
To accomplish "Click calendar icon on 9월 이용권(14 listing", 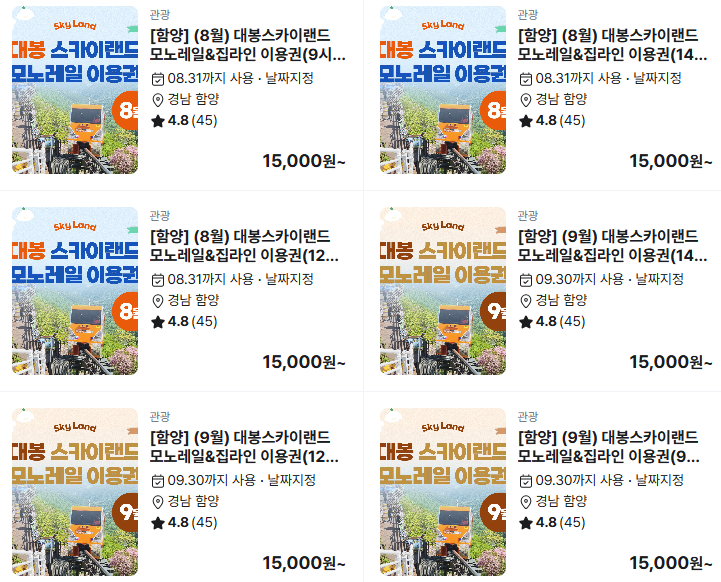I will (526, 280).
